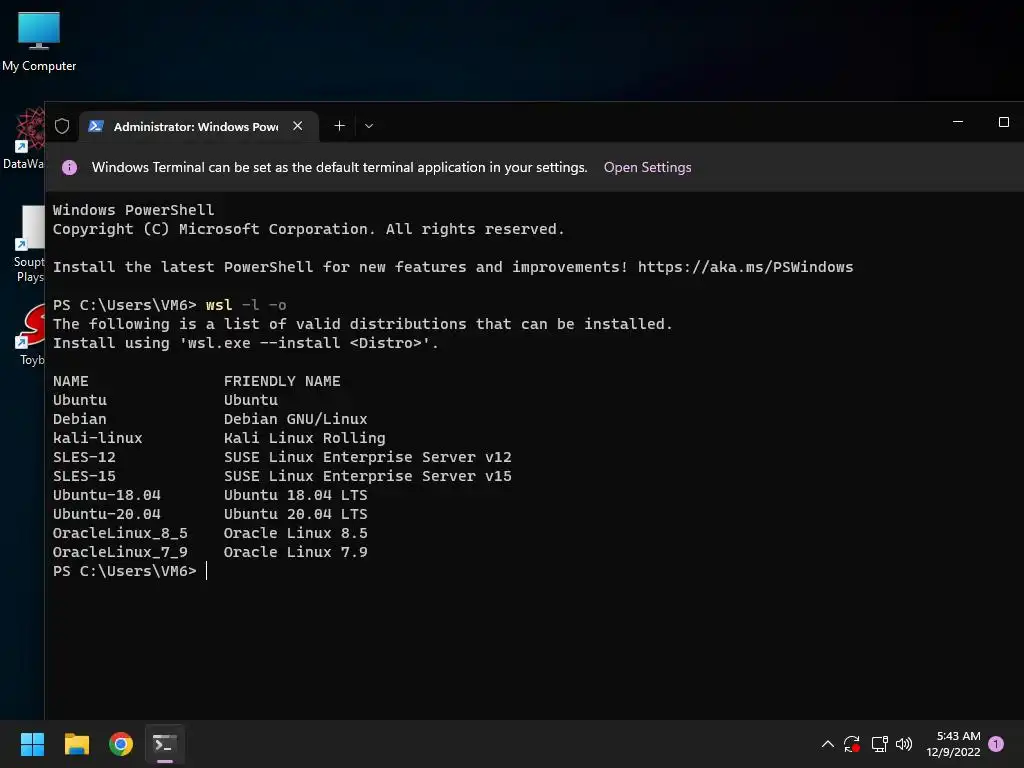Click the 'Debian GNU/Linux' friendly name
1024x768 pixels.
[295, 419]
